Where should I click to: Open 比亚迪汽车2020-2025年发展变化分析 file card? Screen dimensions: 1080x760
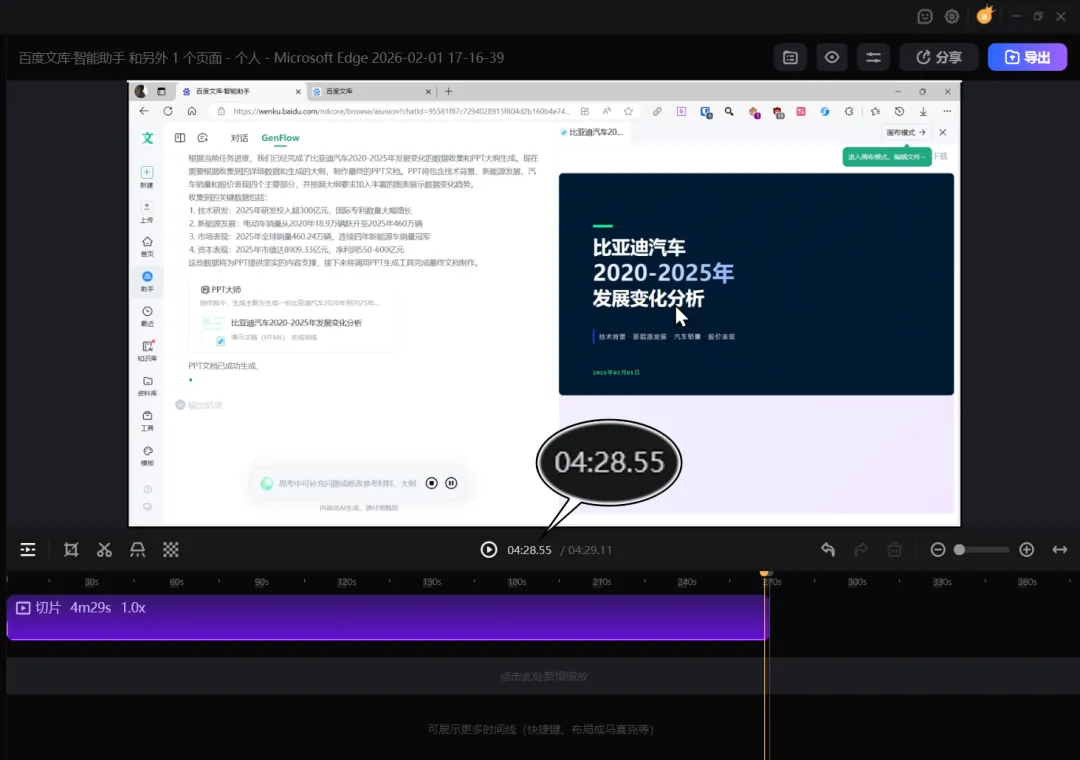(296, 329)
